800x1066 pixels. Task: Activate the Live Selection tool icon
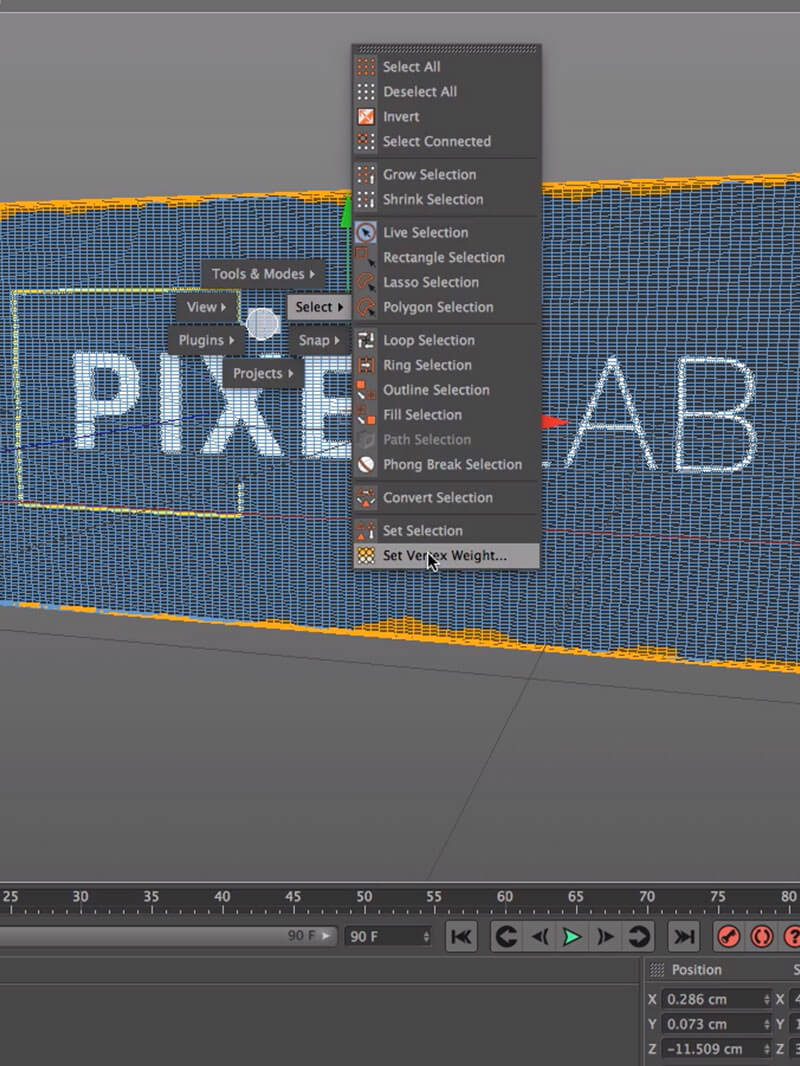(366, 233)
